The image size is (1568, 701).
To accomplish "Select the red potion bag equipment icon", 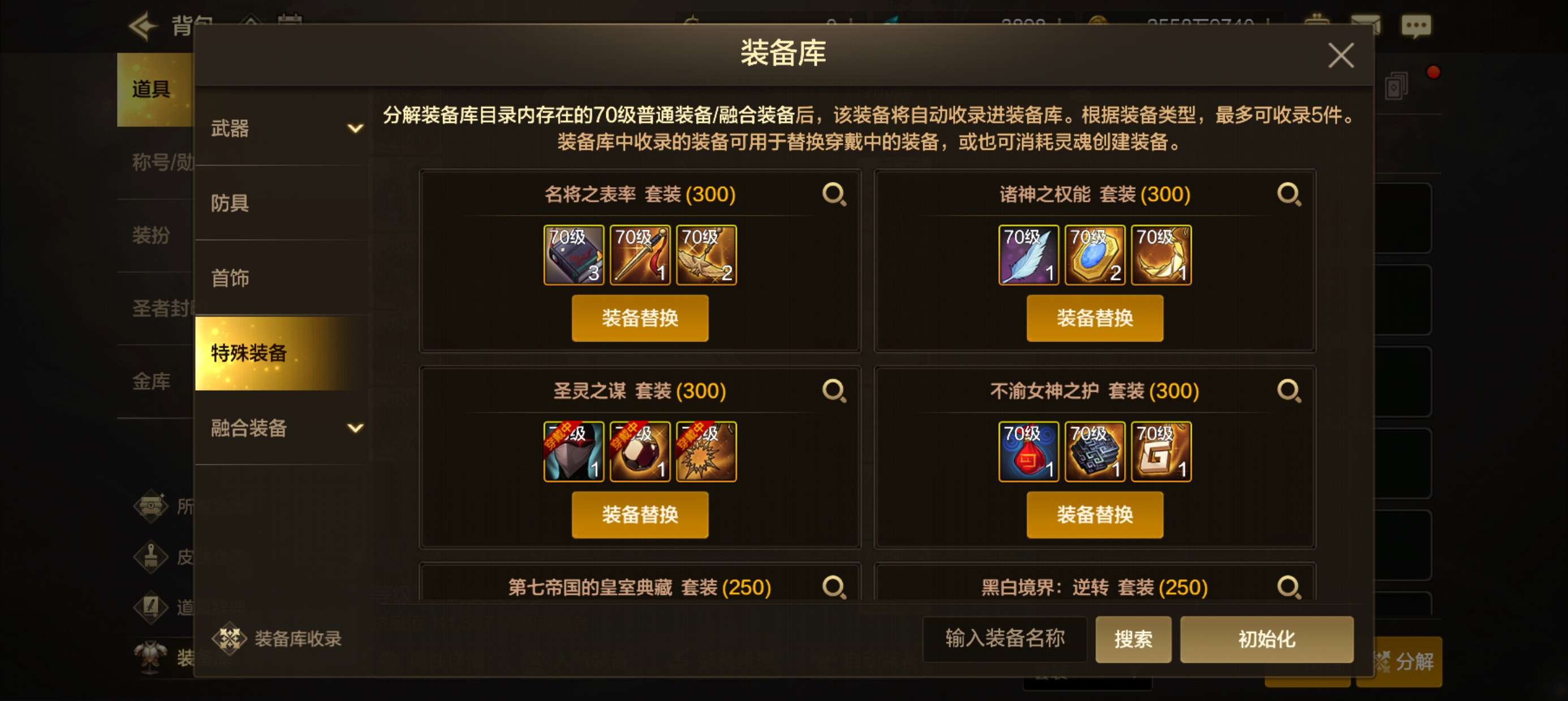I will 1028,452.
